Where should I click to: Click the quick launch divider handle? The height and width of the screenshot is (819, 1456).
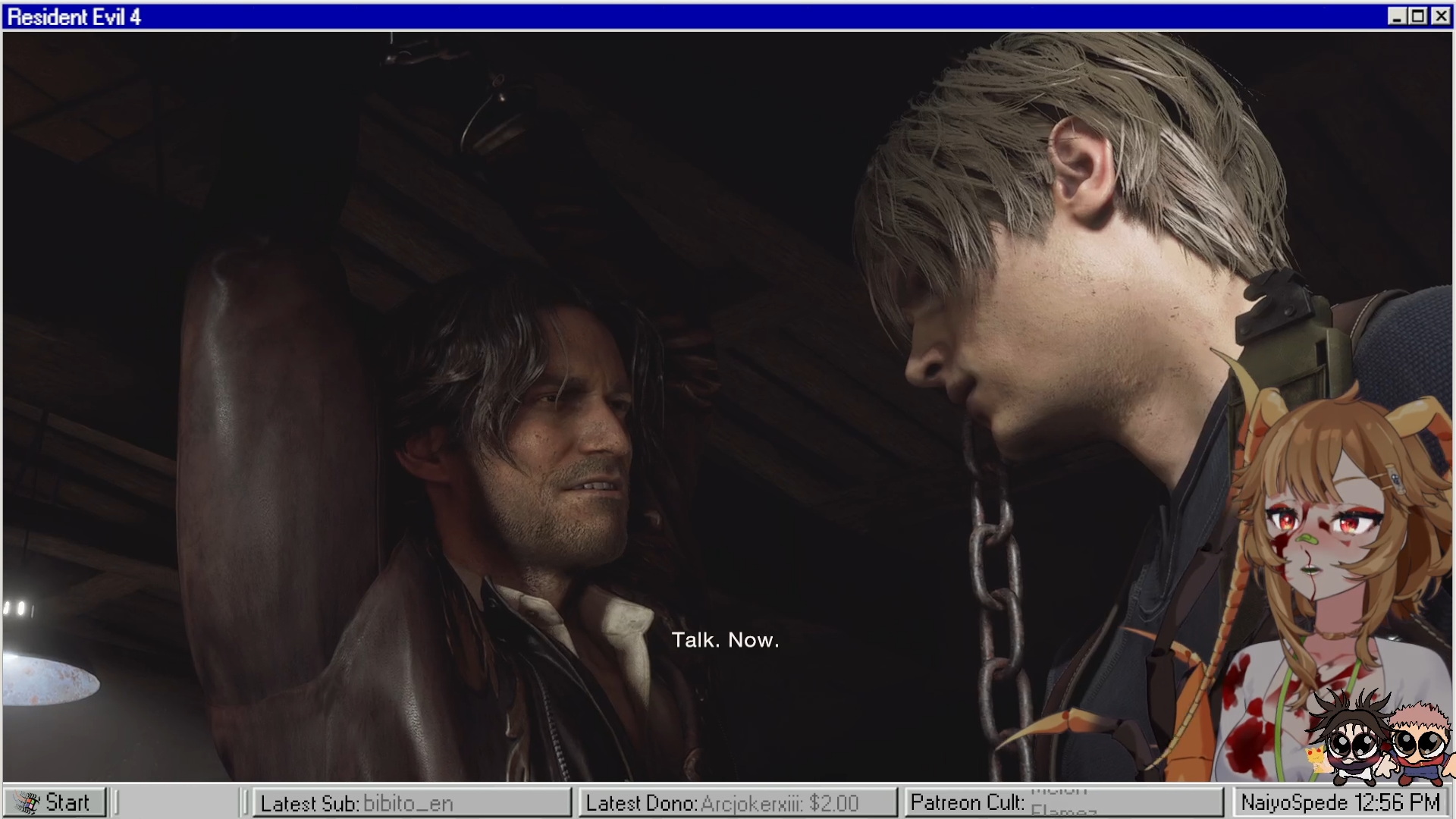[117, 802]
